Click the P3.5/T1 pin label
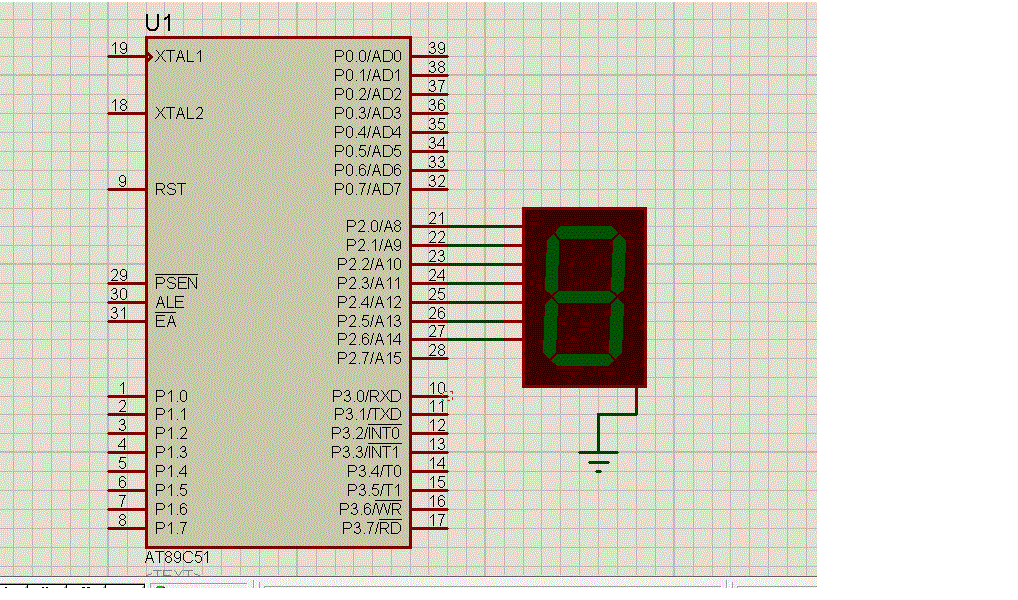Image resolution: width=1018 pixels, height=600 pixels. [374, 490]
